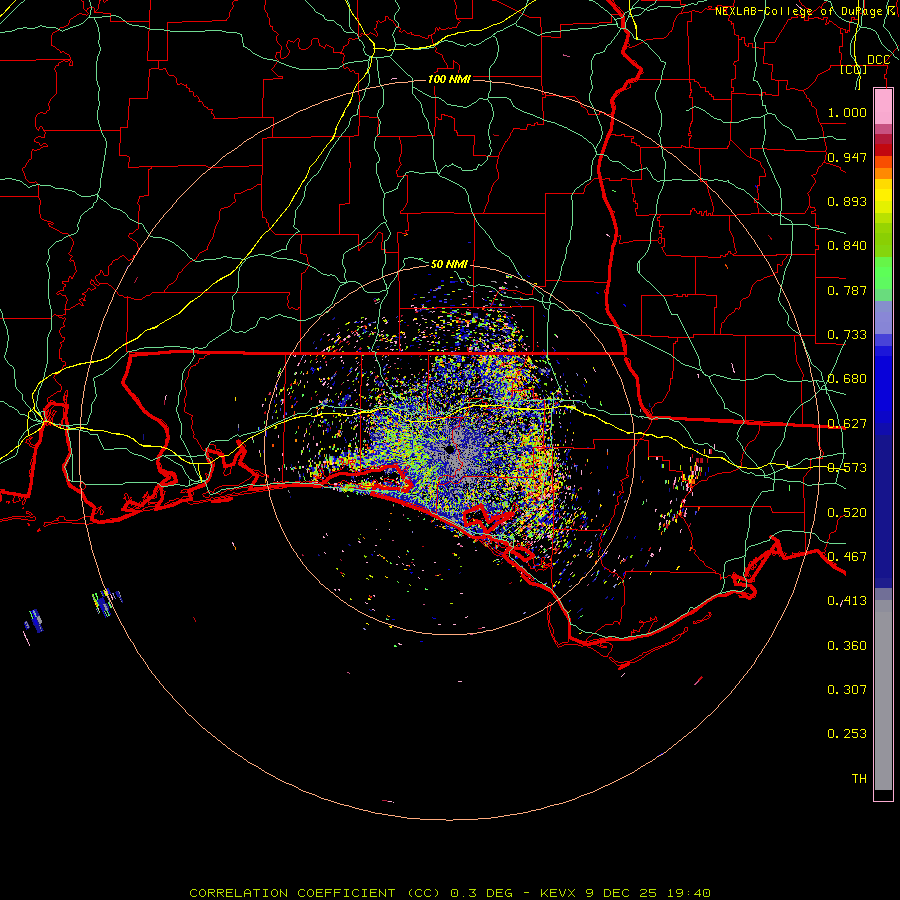
Task: Select the 0.253 legend value
Action: point(847,734)
